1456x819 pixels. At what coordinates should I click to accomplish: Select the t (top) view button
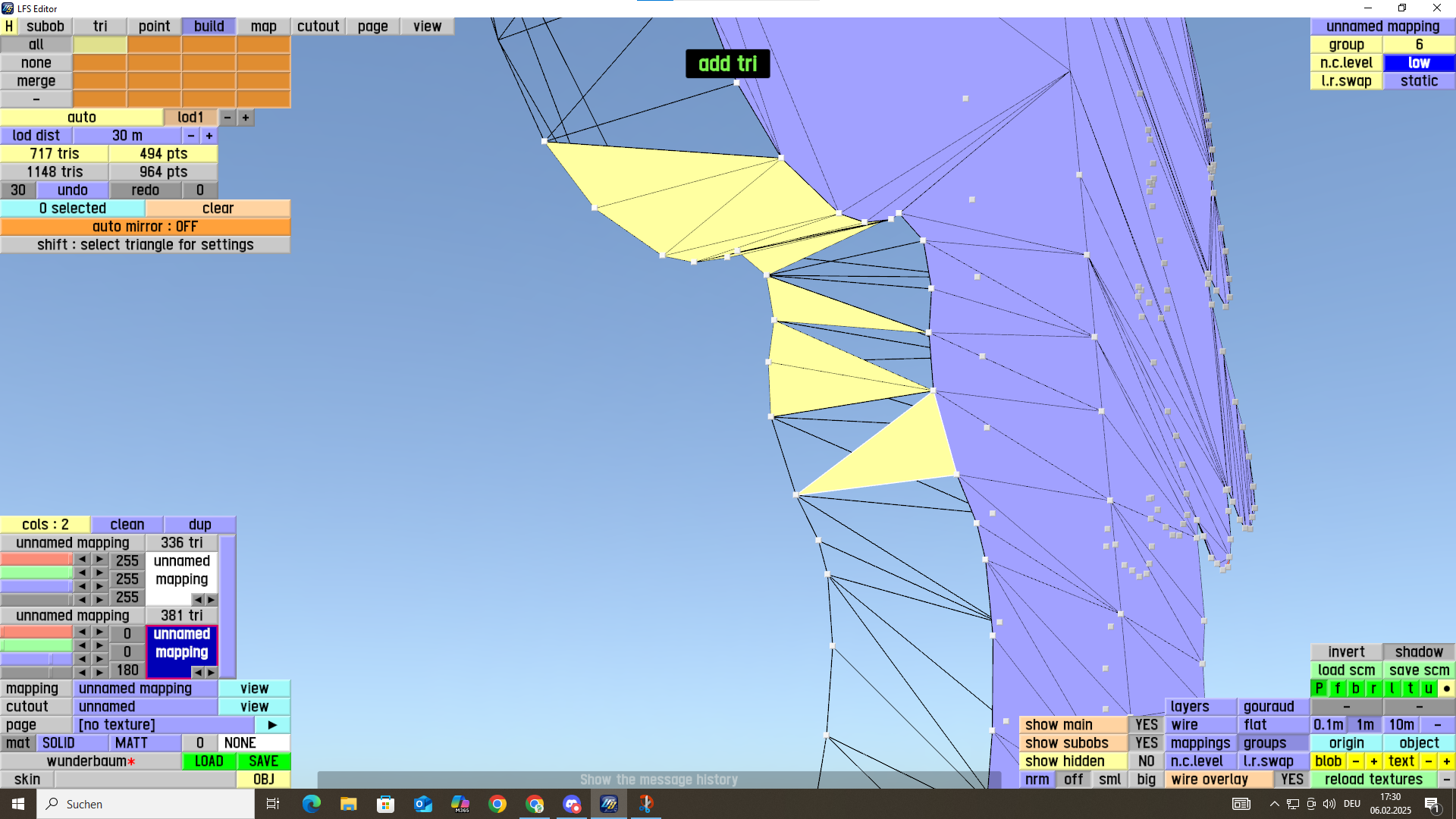point(1410,689)
